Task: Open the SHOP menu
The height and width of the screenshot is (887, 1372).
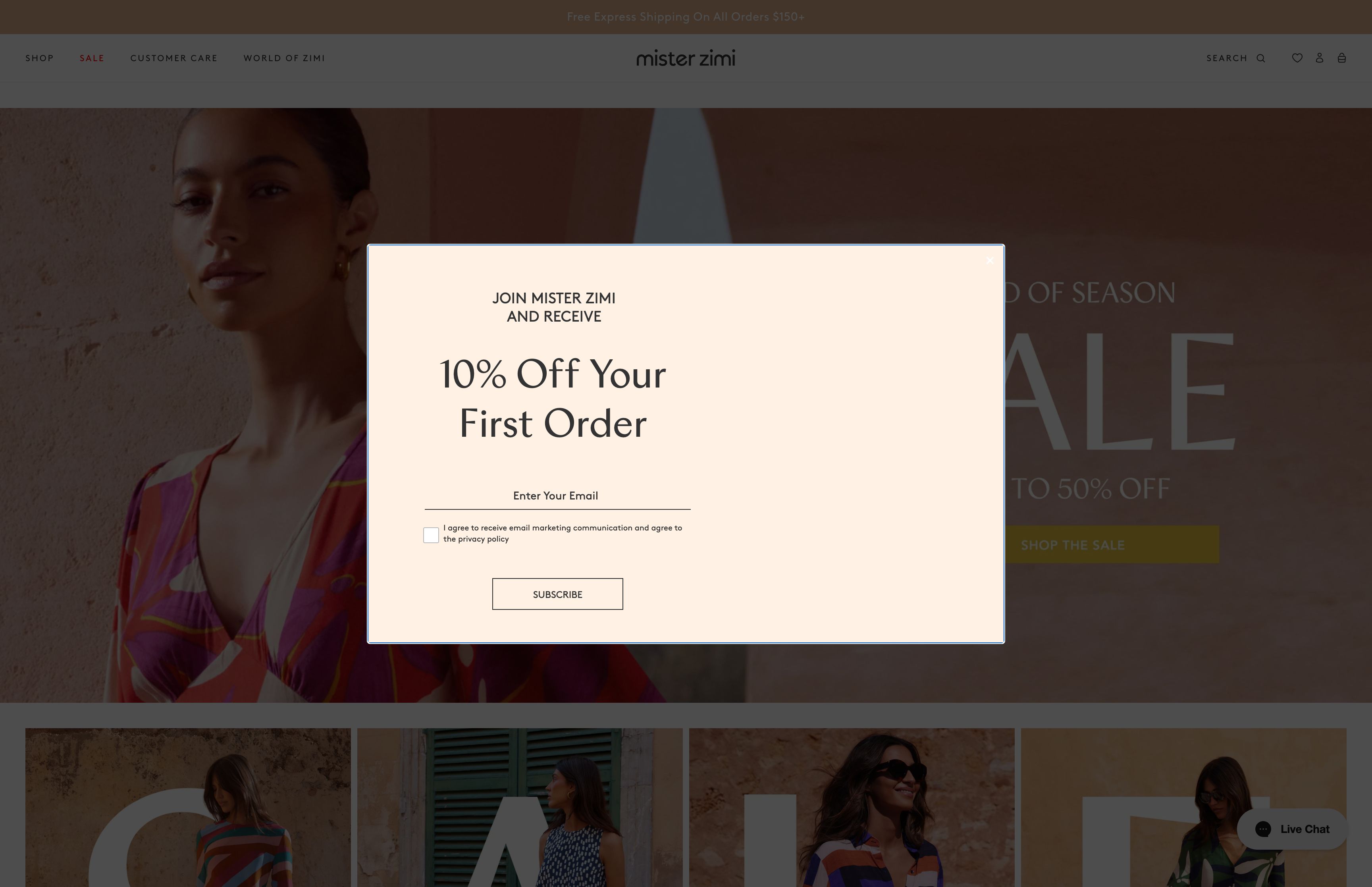Action: (x=40, y=58)
